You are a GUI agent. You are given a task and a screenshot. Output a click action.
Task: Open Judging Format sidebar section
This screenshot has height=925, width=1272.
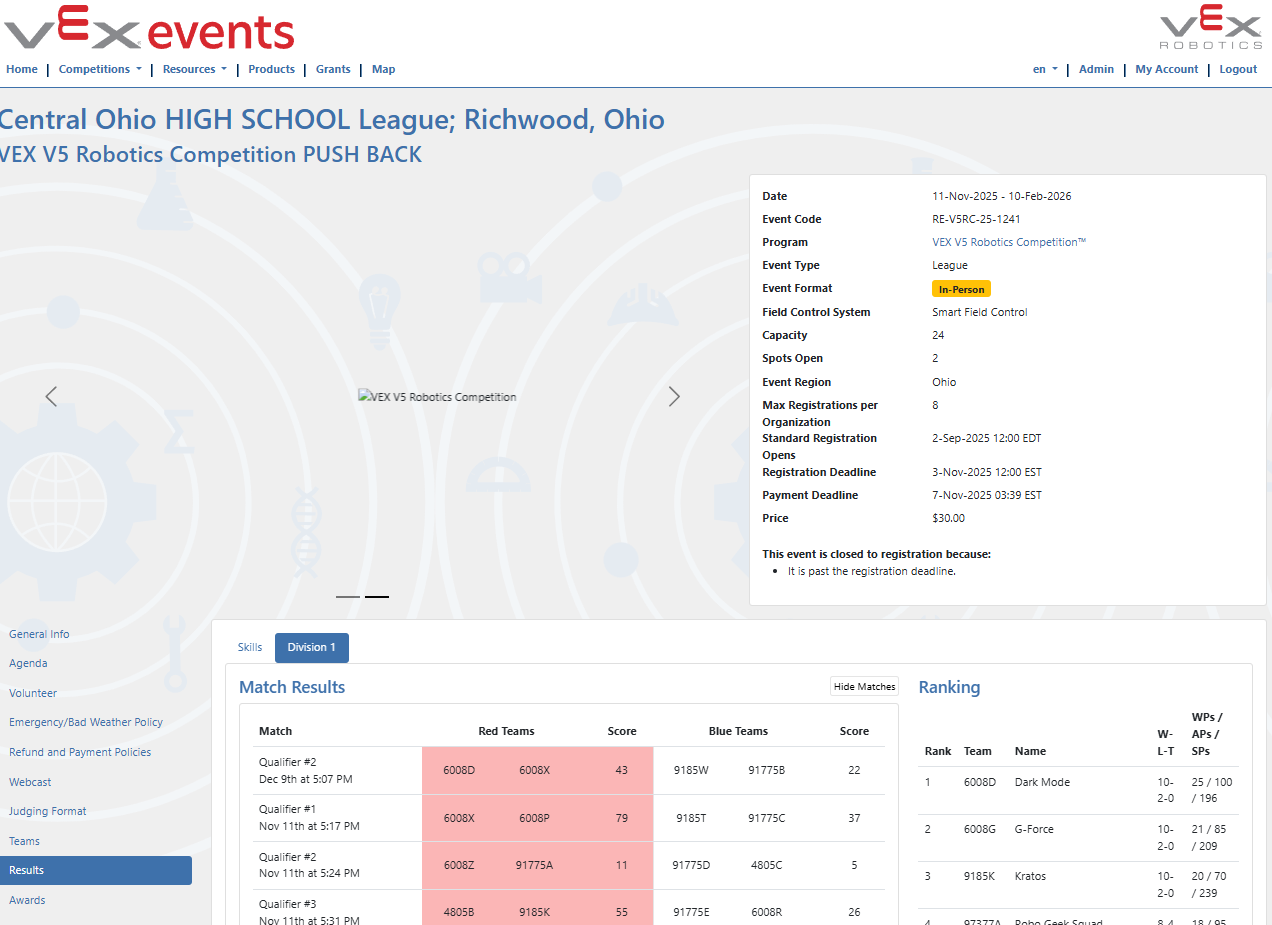pos(48,811)
